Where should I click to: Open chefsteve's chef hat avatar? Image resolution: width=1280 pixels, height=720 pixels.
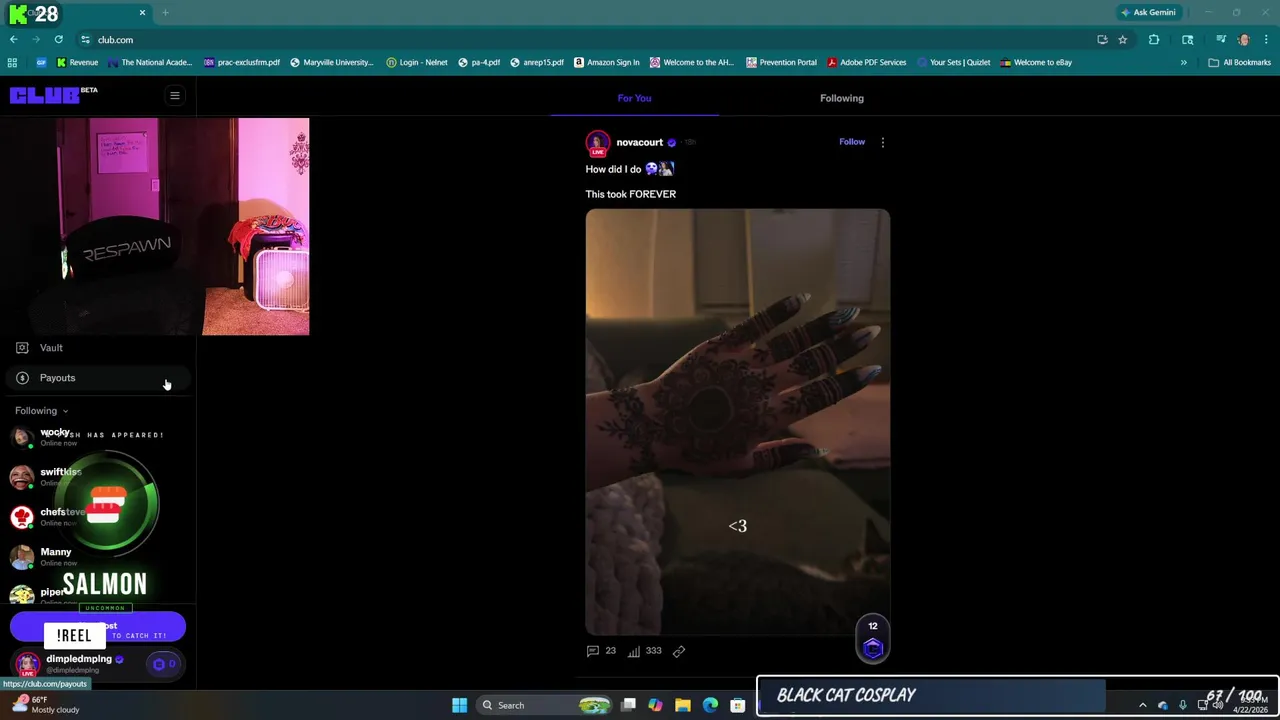point(21,517)
